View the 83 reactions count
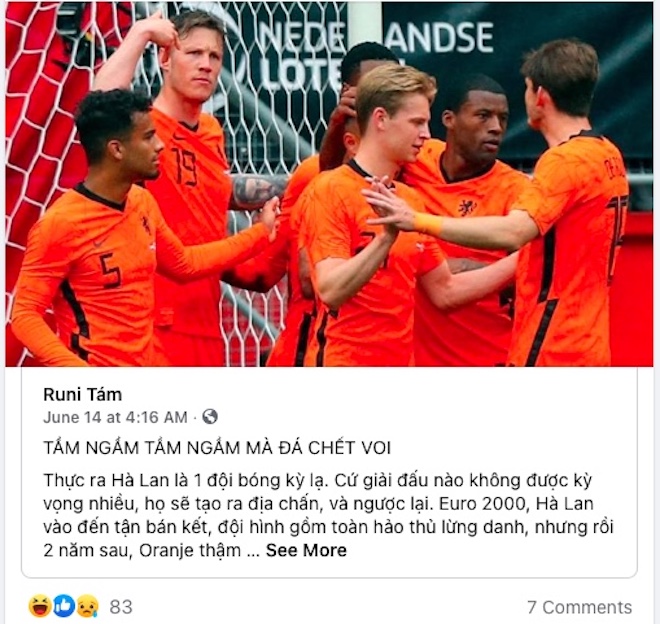This screenshot has height=624, width=660. (x=121, y=607)
